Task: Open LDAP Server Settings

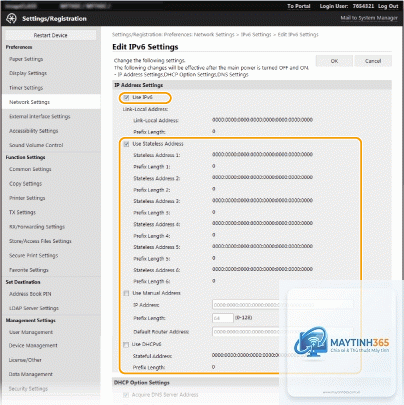Action: pos(34,308)
